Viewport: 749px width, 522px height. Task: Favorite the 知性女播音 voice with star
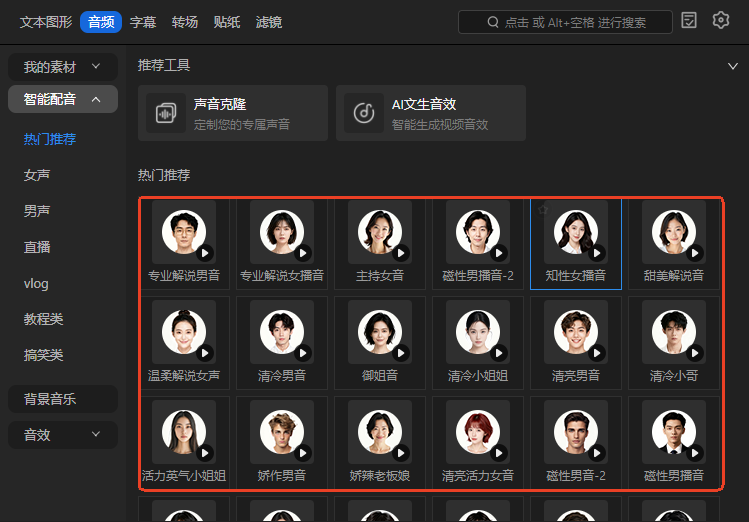[x=543, y=210]
